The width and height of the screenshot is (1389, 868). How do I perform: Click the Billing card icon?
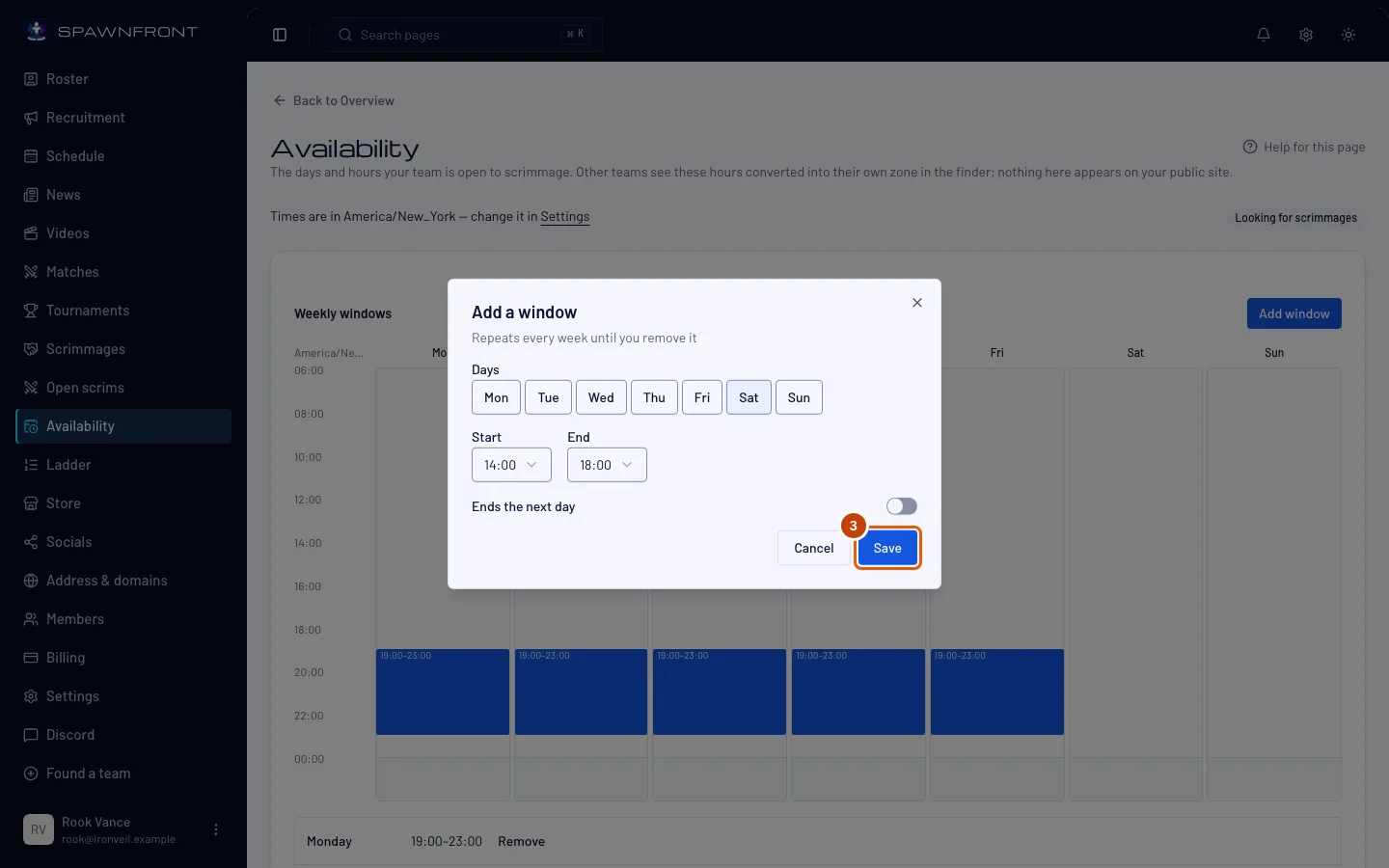(31, 658)
